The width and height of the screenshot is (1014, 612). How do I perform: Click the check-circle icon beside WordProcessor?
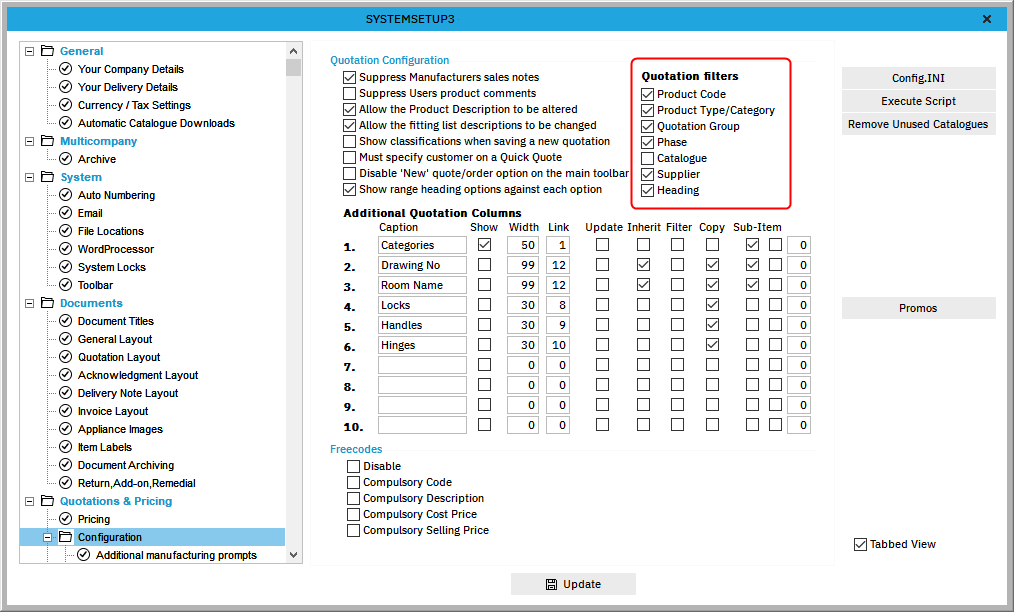tap(65, 249)
